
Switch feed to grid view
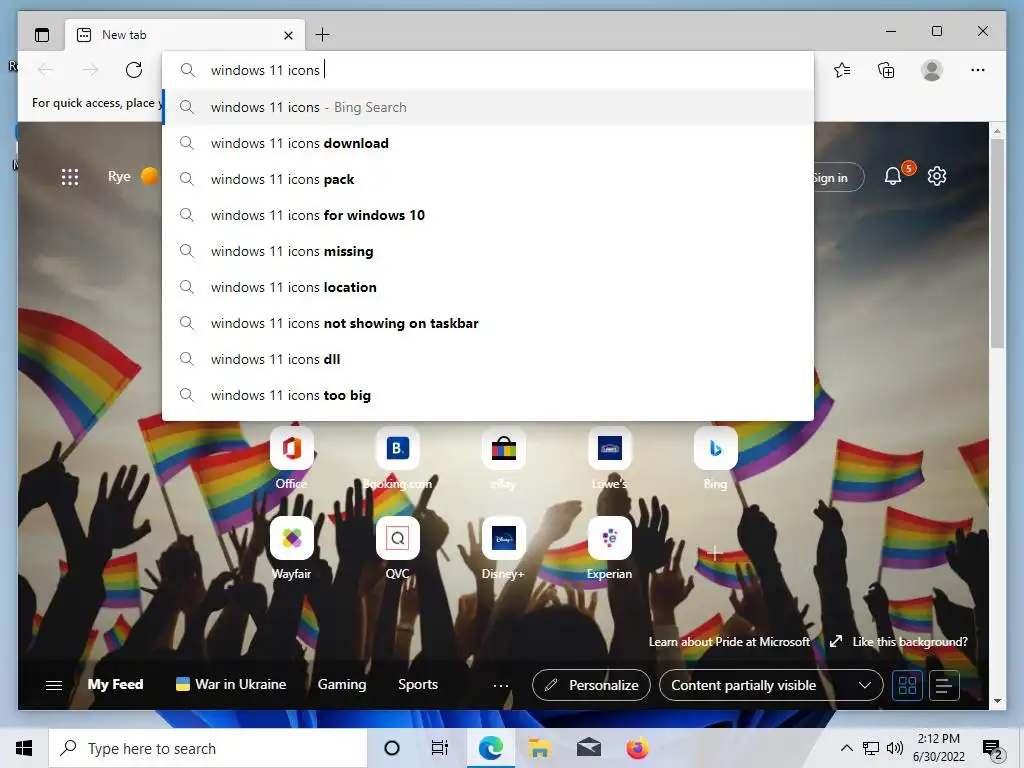[x=908, y=685]
